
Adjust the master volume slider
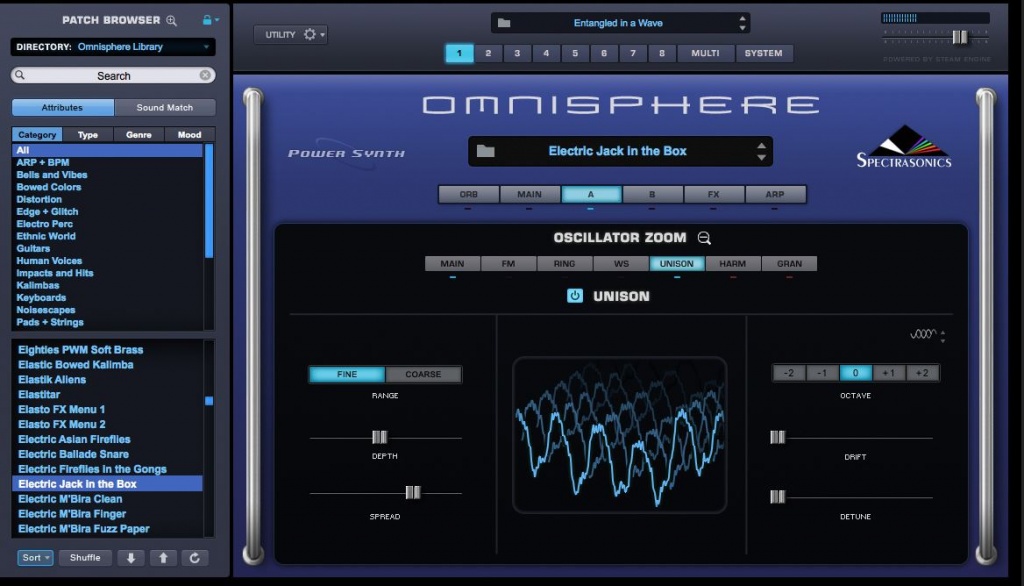pyautogui.click(x=959, y=37)
